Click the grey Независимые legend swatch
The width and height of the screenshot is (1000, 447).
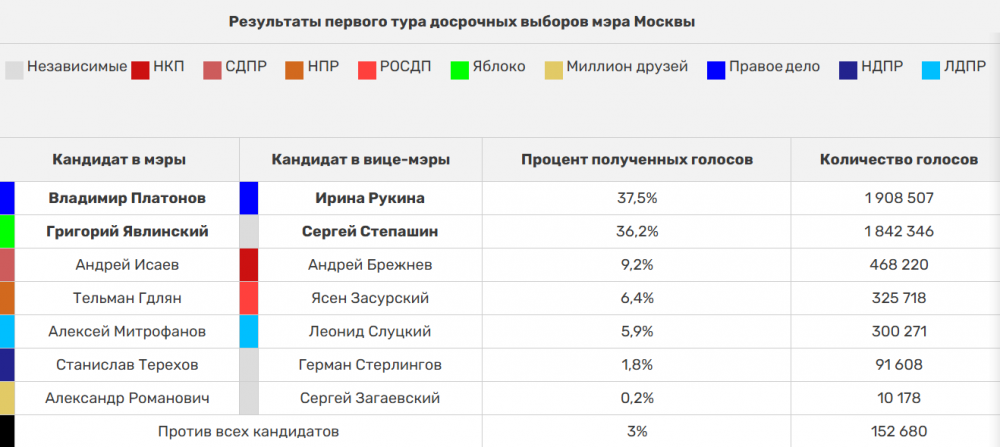pos(14,69)
